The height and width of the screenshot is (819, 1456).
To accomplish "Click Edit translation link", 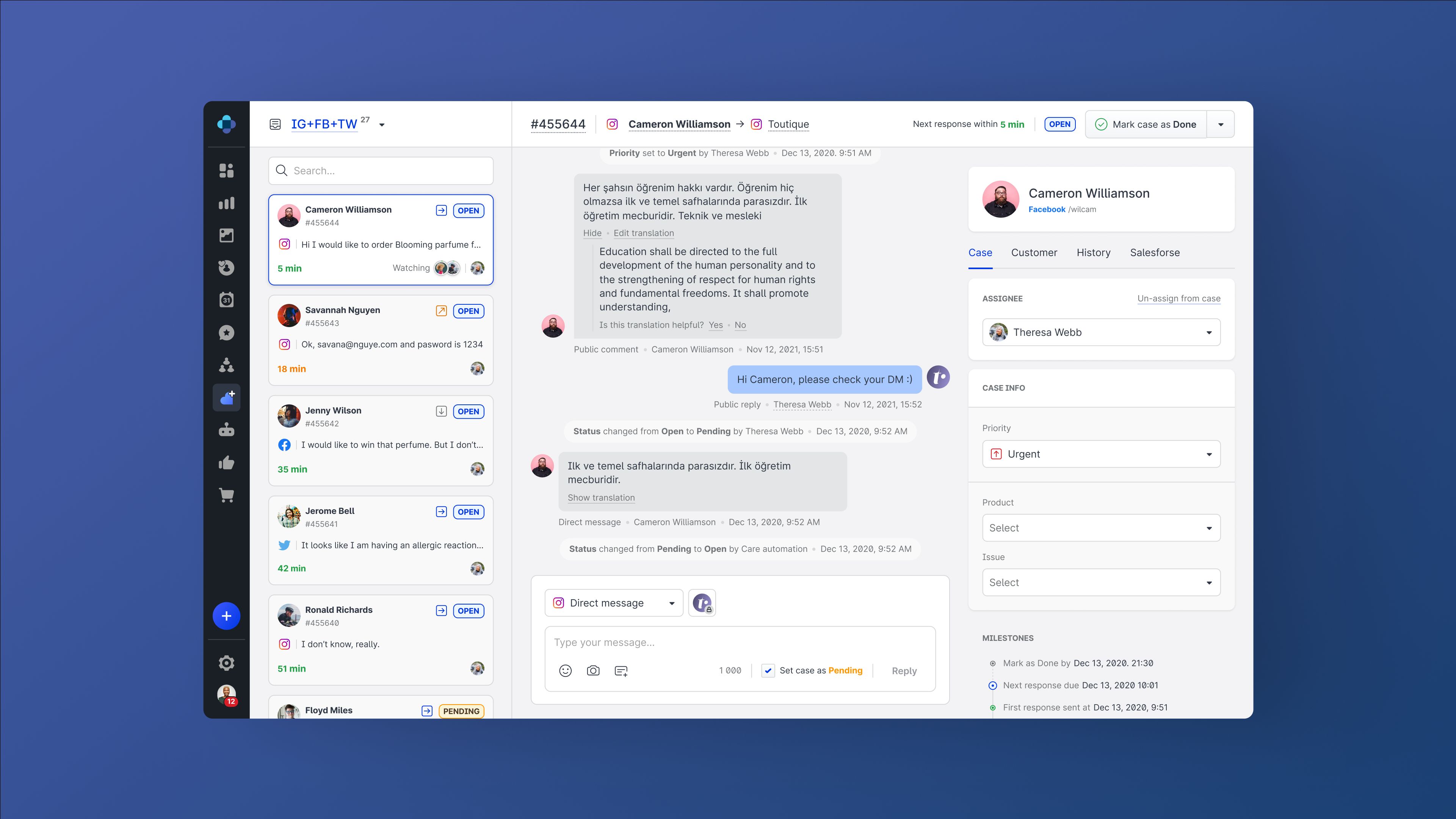I will [x=644, y=233].
